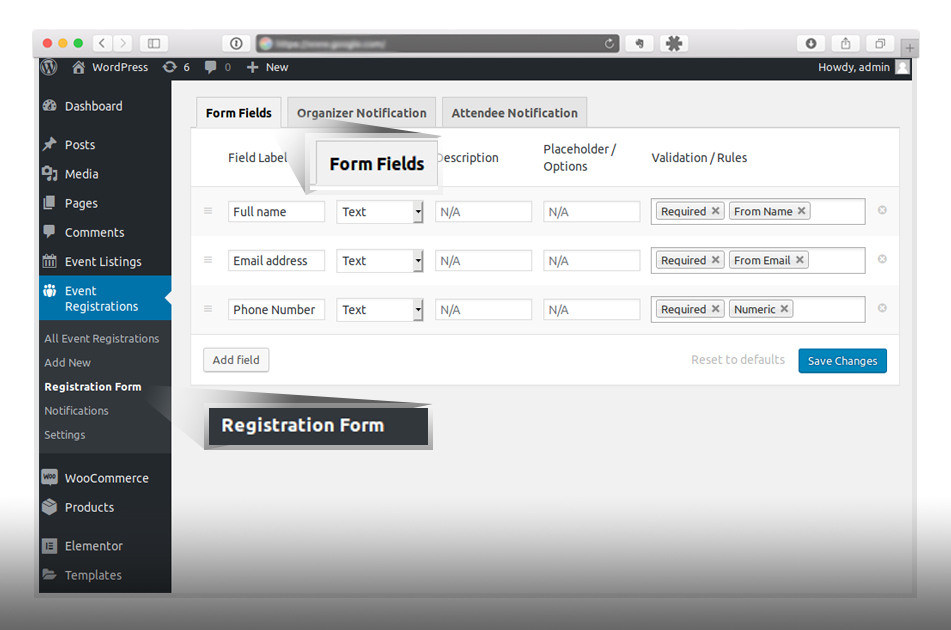Click the WordPress logo in admin bar

pyautogui.click(x=49, y=67)
